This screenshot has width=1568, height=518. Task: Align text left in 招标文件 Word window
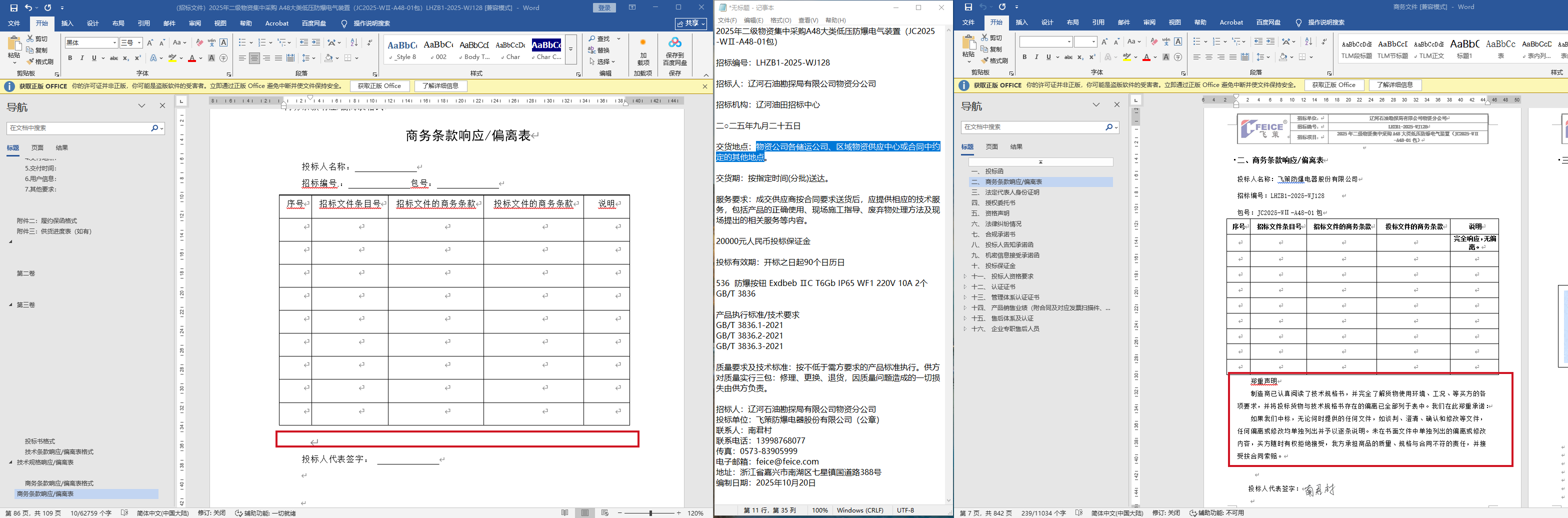[x=242, y=58]
